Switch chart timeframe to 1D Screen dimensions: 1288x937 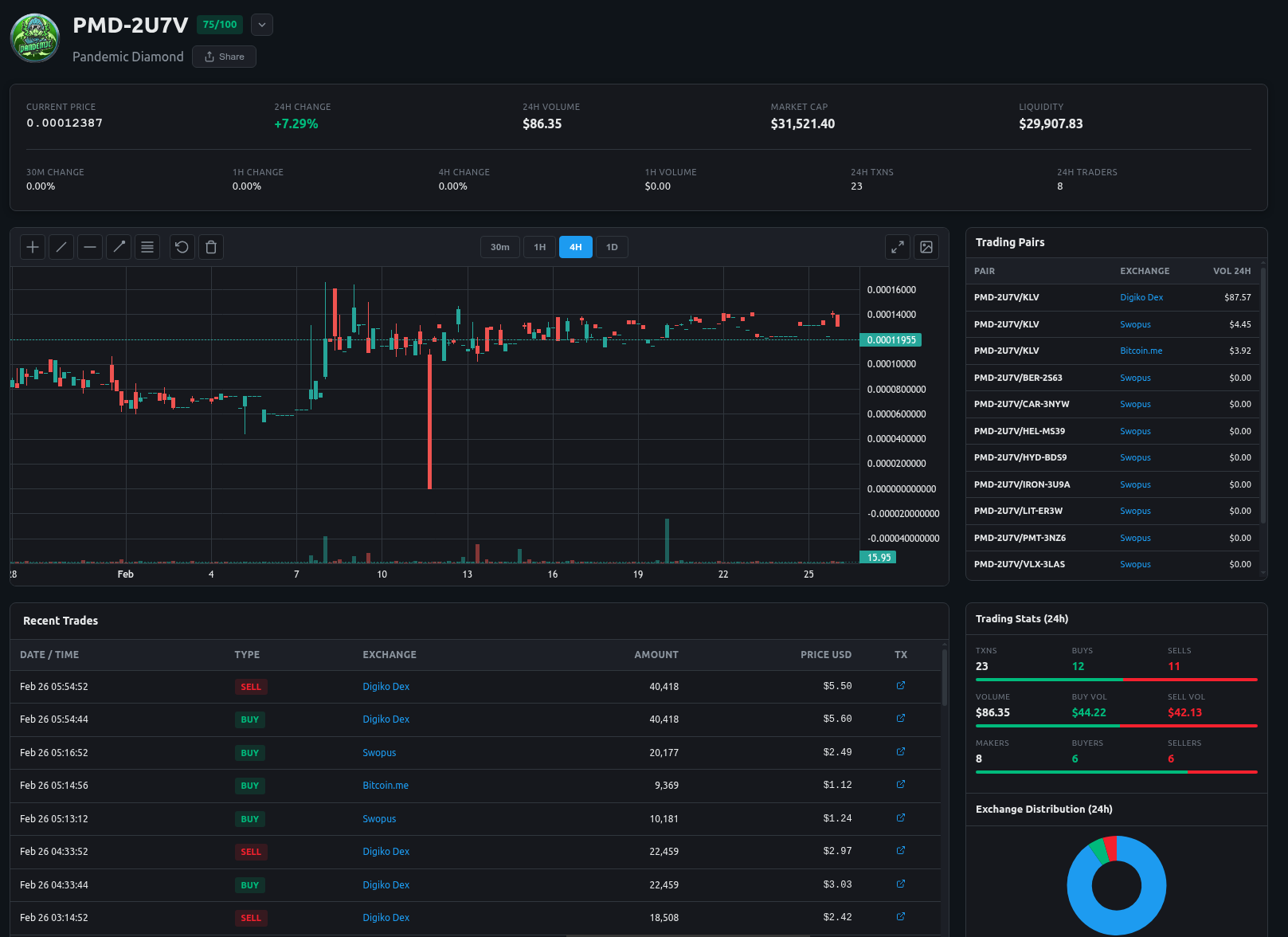tap(612, 247)
